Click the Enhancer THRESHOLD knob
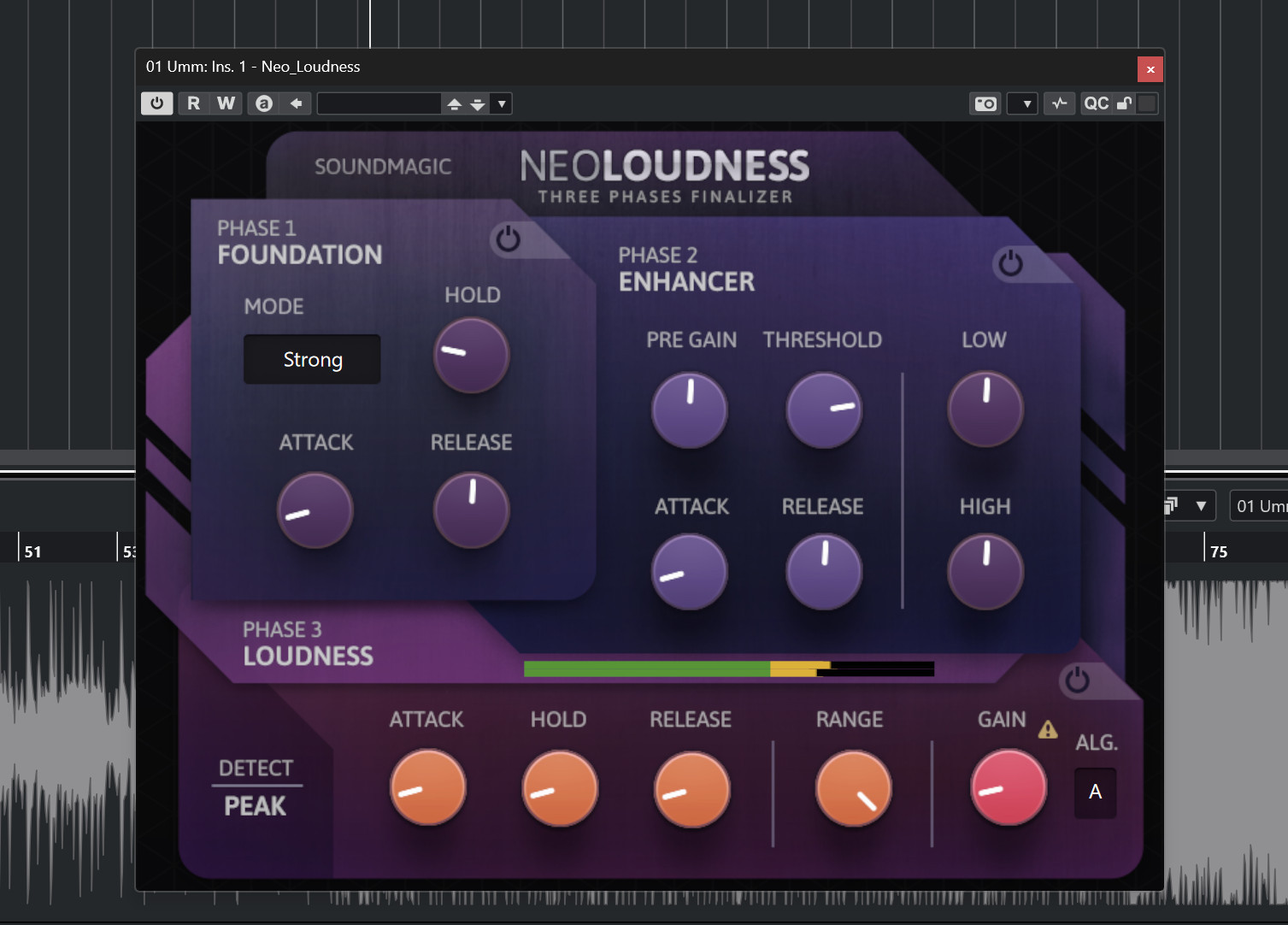This screenshot has width=1288, height=925. [x=824, y=410]
